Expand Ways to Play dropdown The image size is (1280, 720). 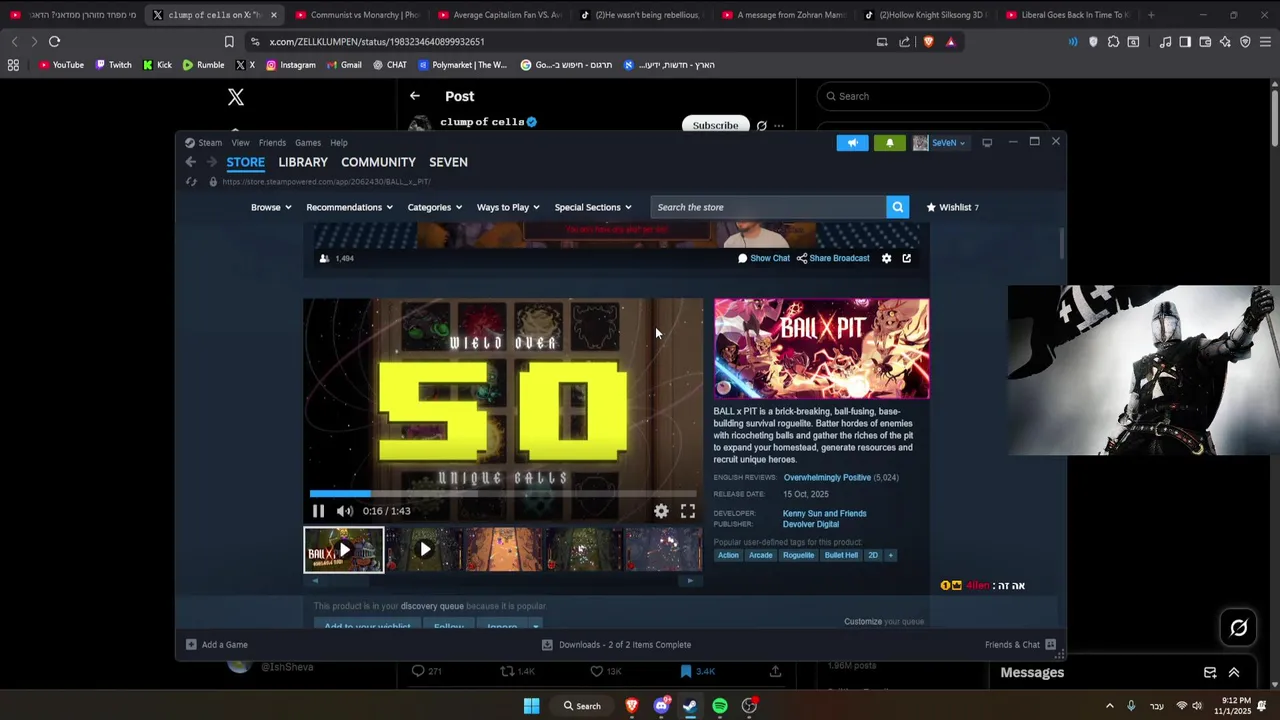coord(508,207)
